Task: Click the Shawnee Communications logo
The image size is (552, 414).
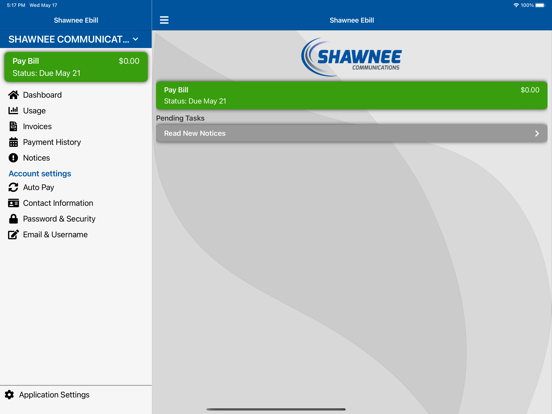Action: 351,57
